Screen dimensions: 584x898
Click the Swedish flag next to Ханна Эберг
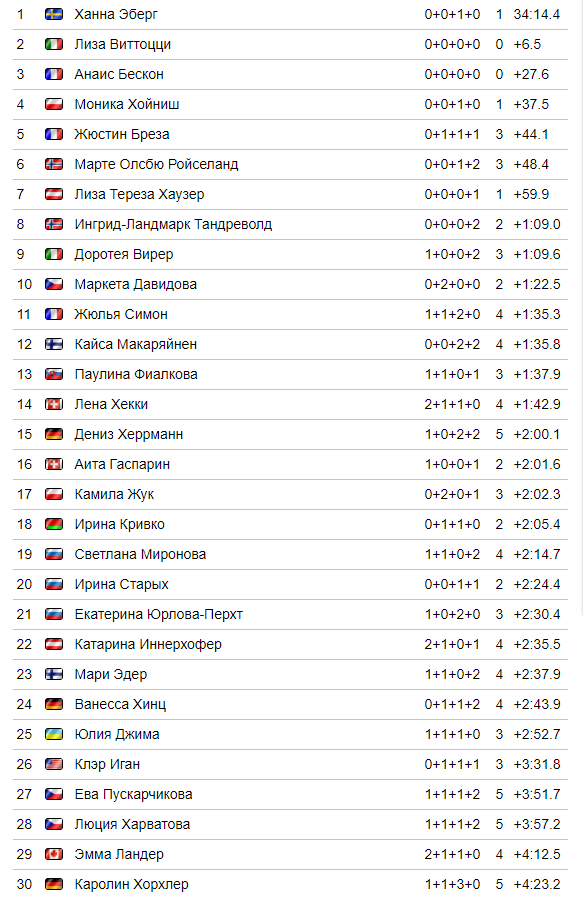coord(54,14)
